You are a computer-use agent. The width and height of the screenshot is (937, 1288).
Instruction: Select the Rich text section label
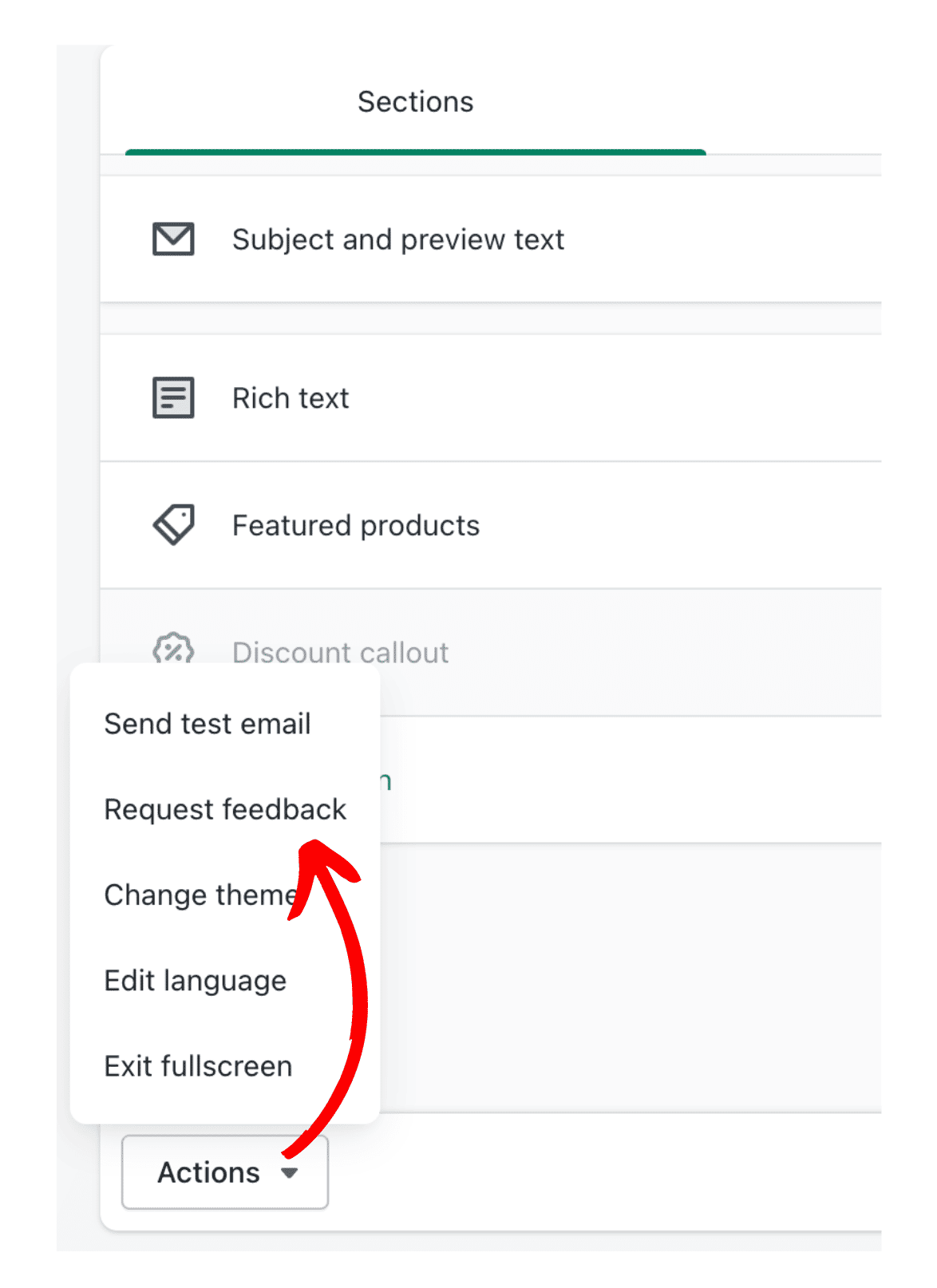pos(291,398)
